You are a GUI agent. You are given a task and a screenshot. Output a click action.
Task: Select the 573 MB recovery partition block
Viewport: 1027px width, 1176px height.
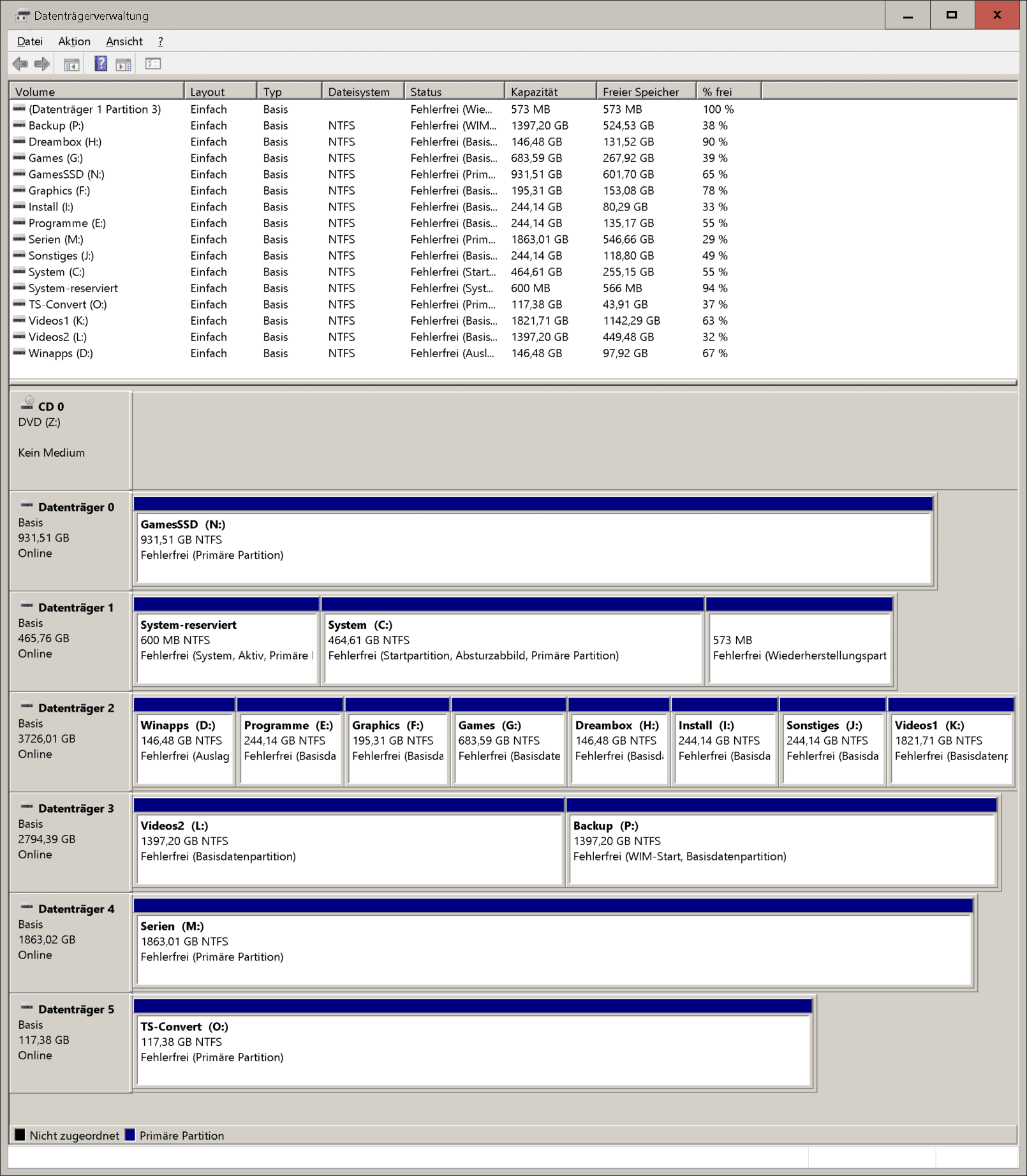[x=799, y=641]
